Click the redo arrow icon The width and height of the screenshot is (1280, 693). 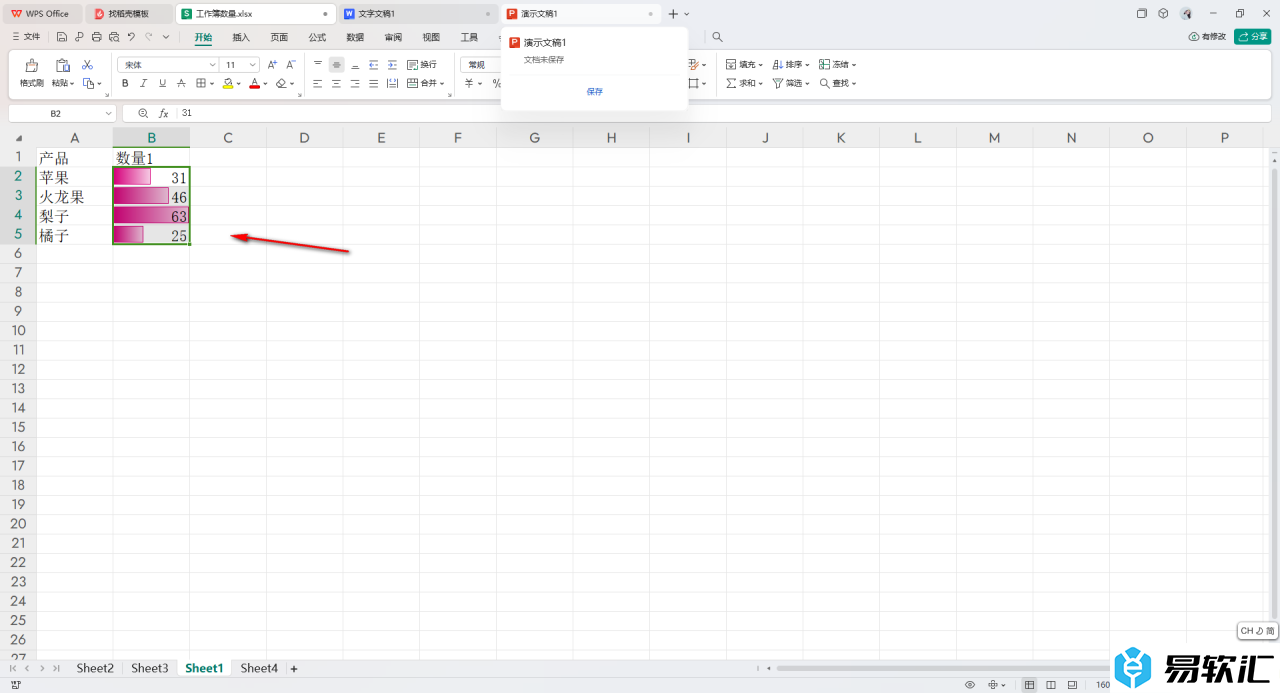tap(148, 37)
